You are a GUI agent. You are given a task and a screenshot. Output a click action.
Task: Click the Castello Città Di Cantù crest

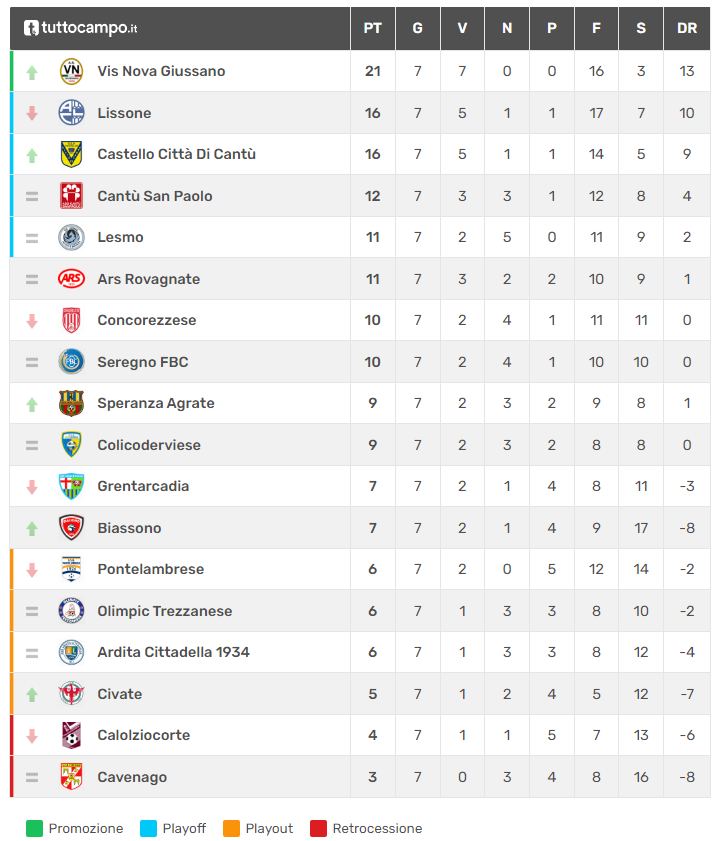(71, 154)
